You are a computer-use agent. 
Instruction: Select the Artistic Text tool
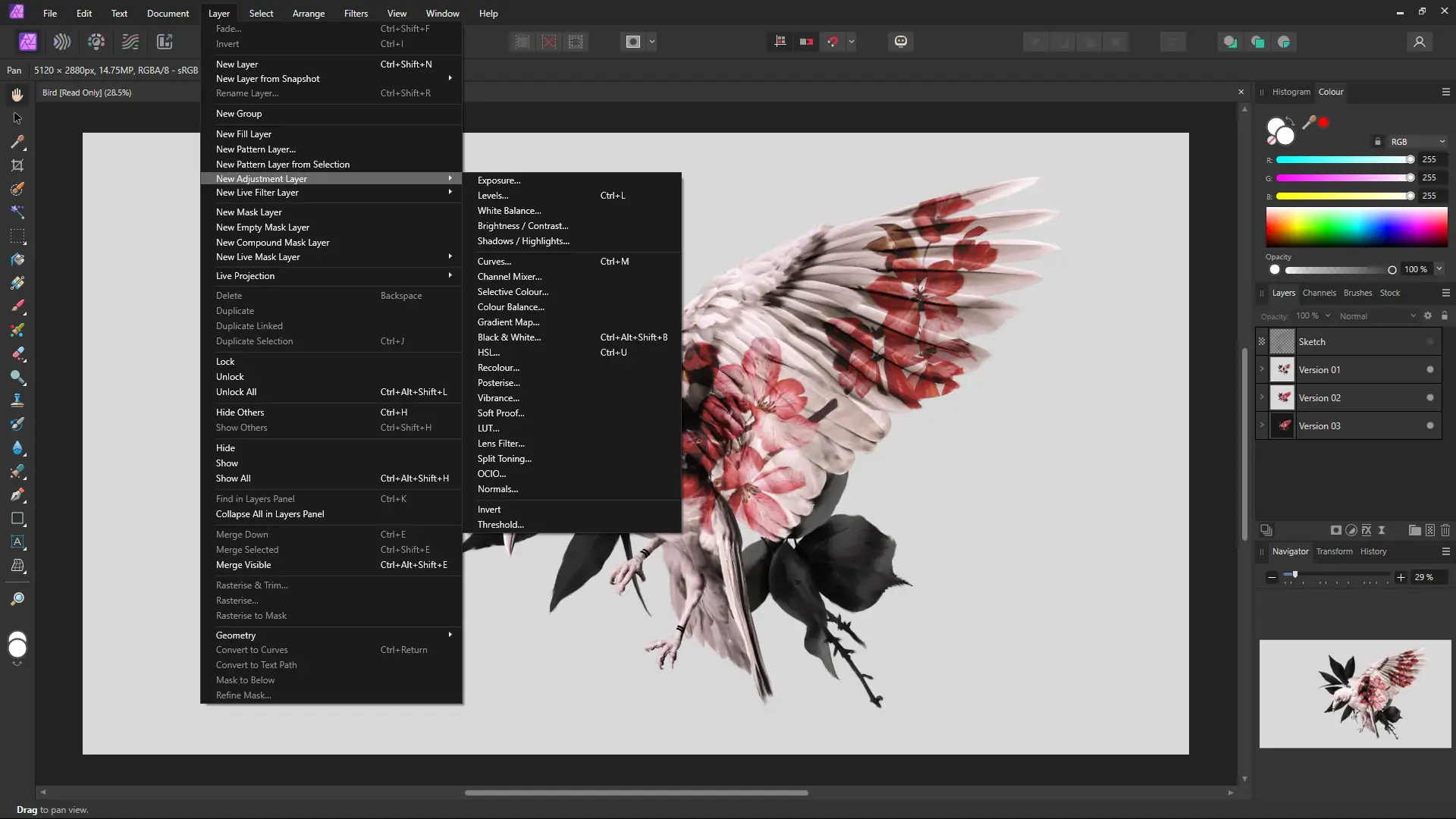point(17,542)
